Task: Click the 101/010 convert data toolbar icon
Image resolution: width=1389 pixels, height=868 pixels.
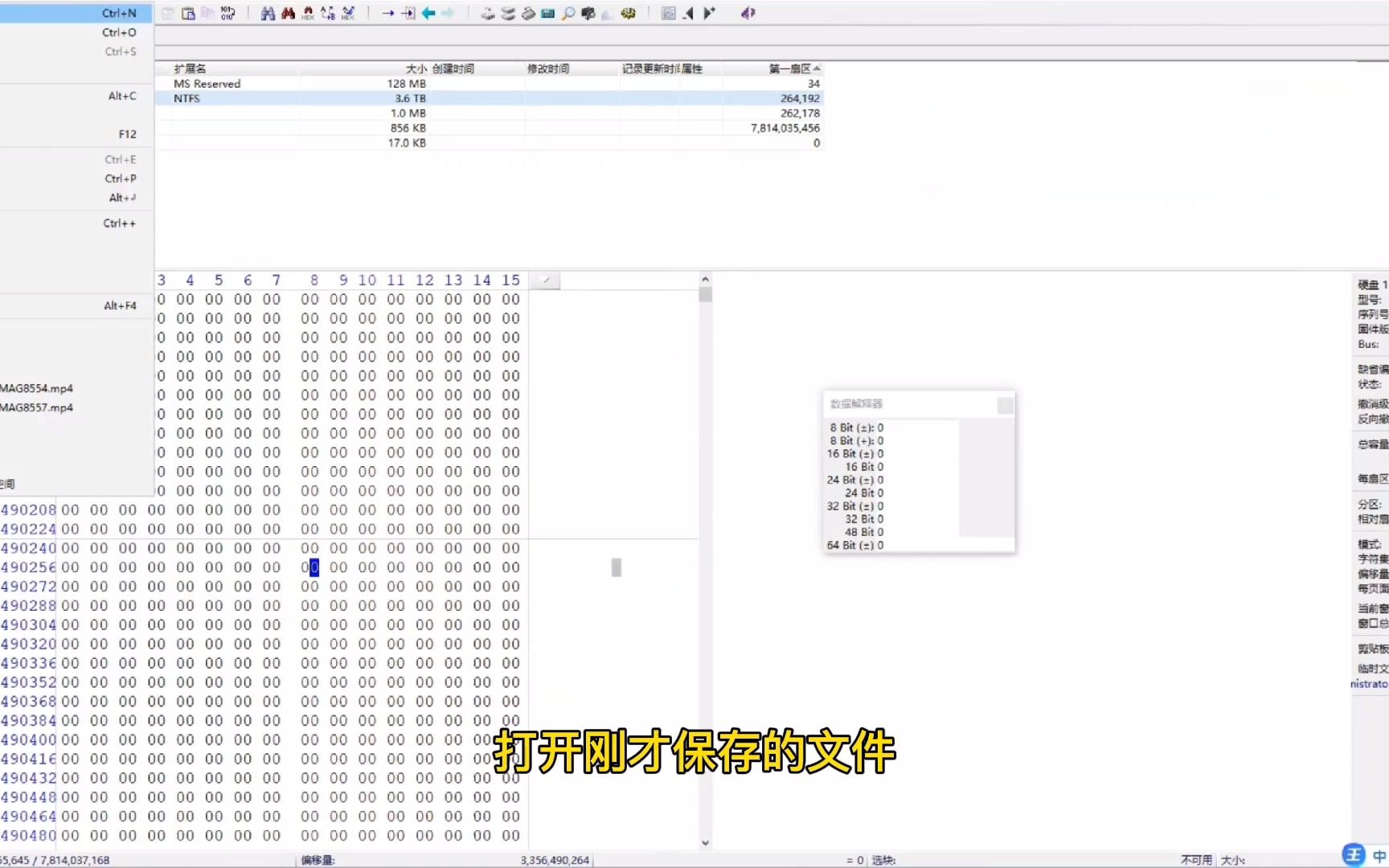Action: coord(227,13)
